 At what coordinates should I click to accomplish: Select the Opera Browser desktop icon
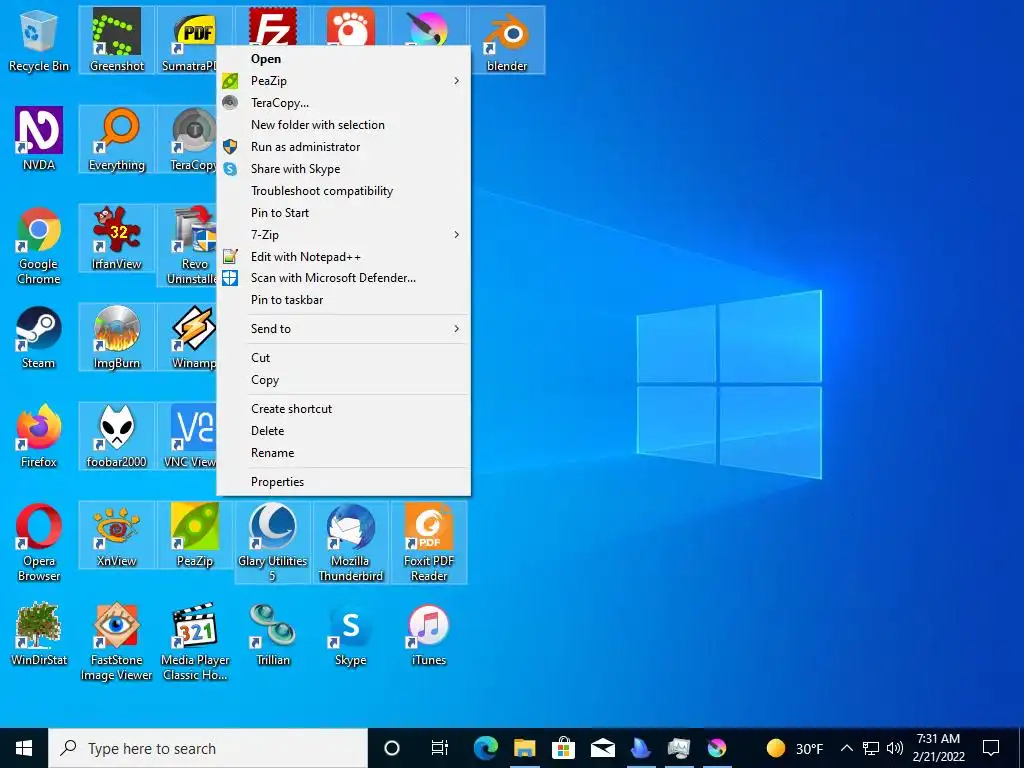(39, 543)
